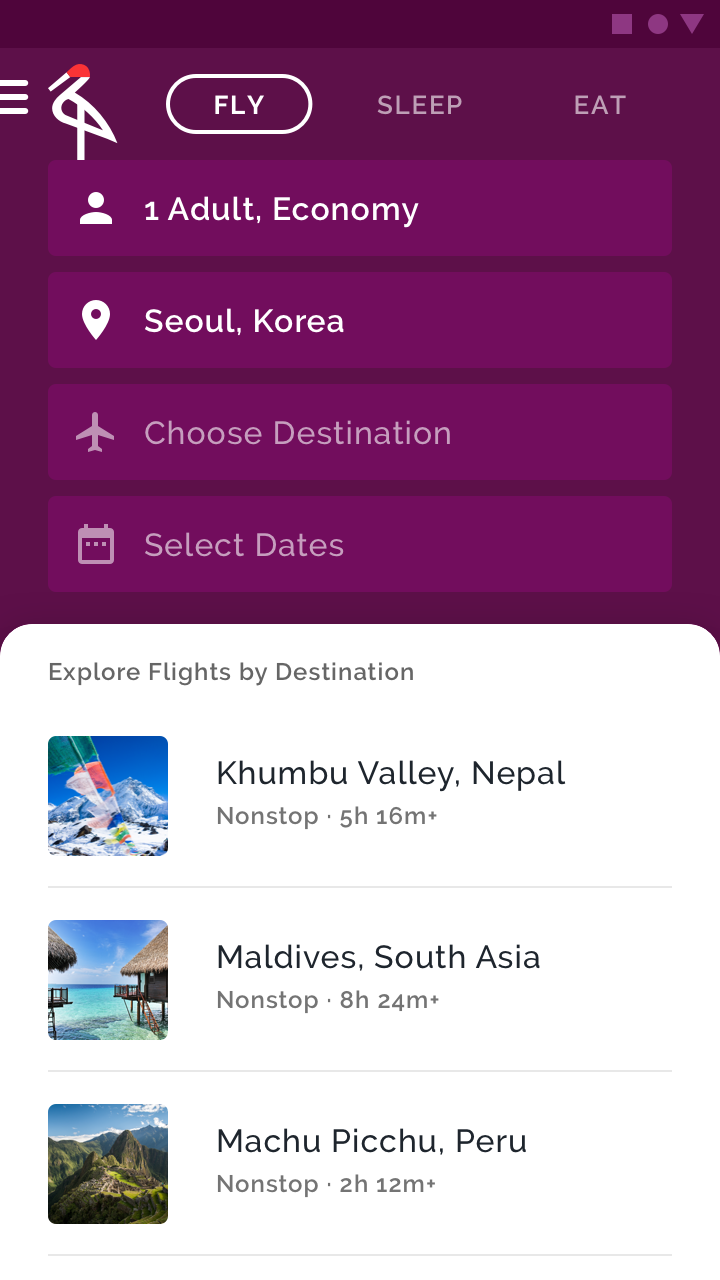Open the Select Dates field
This screenshot has height=1280, width=720.
[x=360, y=544]
